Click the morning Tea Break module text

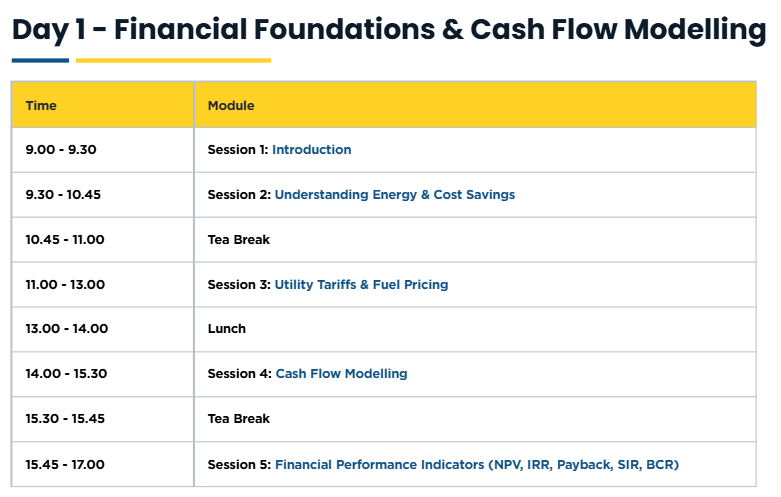pos(239,240)
